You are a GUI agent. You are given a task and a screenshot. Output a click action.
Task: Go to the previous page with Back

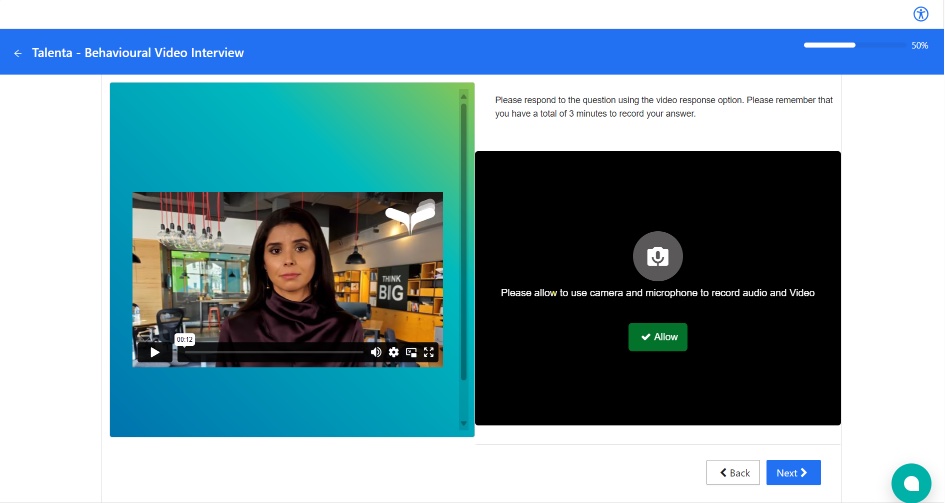coord(733,473)
